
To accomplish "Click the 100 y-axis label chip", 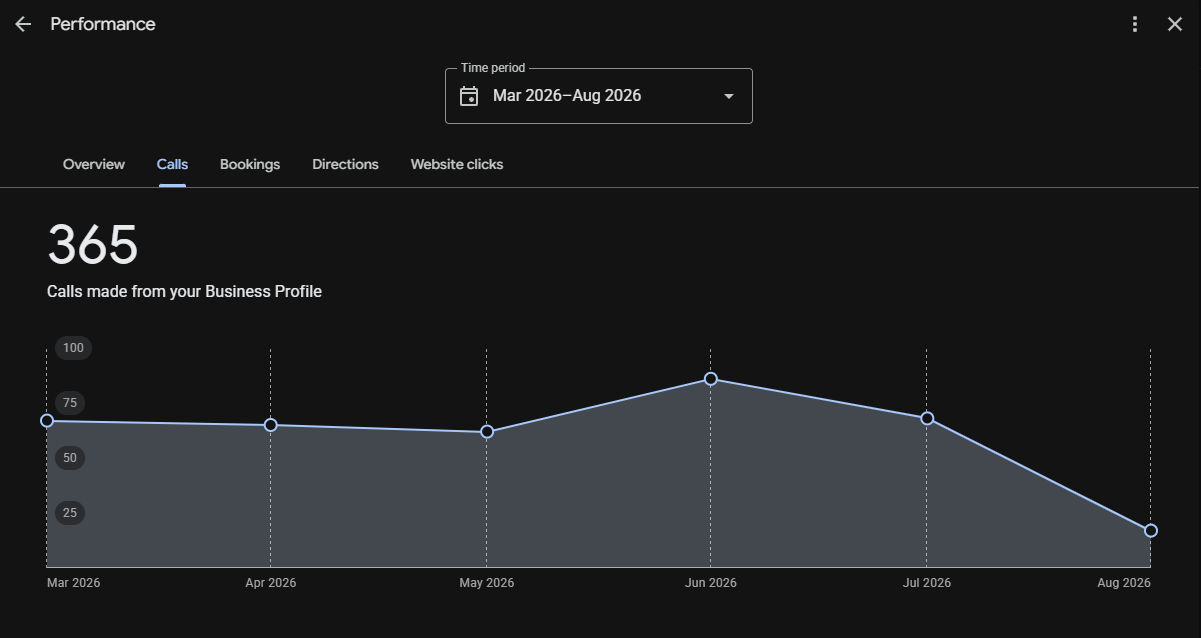I will pos(73,348).
